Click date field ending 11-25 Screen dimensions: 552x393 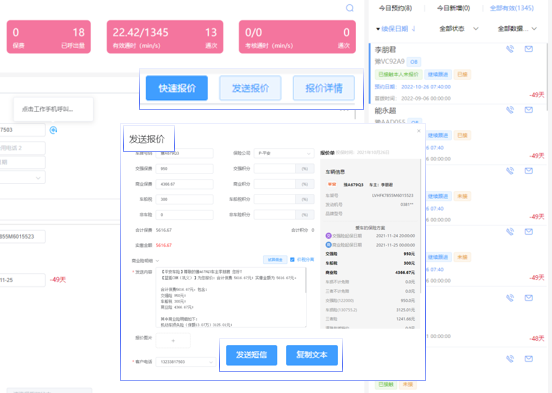click(x=23, y=280)
